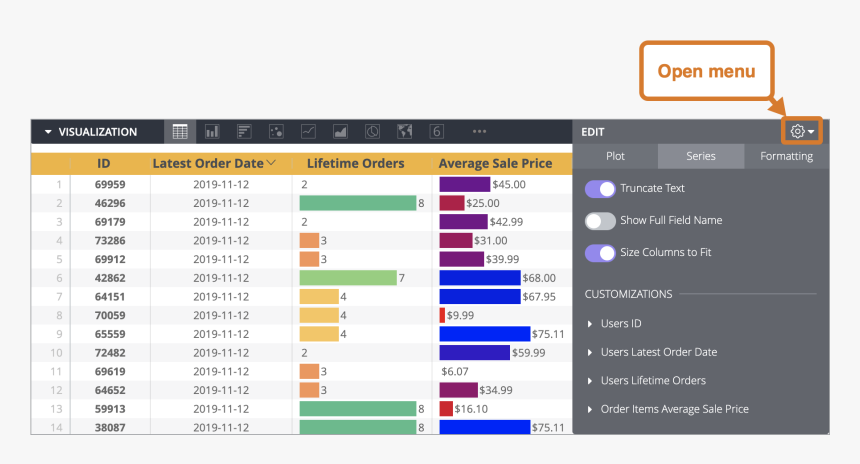The image size is (860, 464).
Task: Open the gear menu in Edit panel
Action: coord(802,131)
